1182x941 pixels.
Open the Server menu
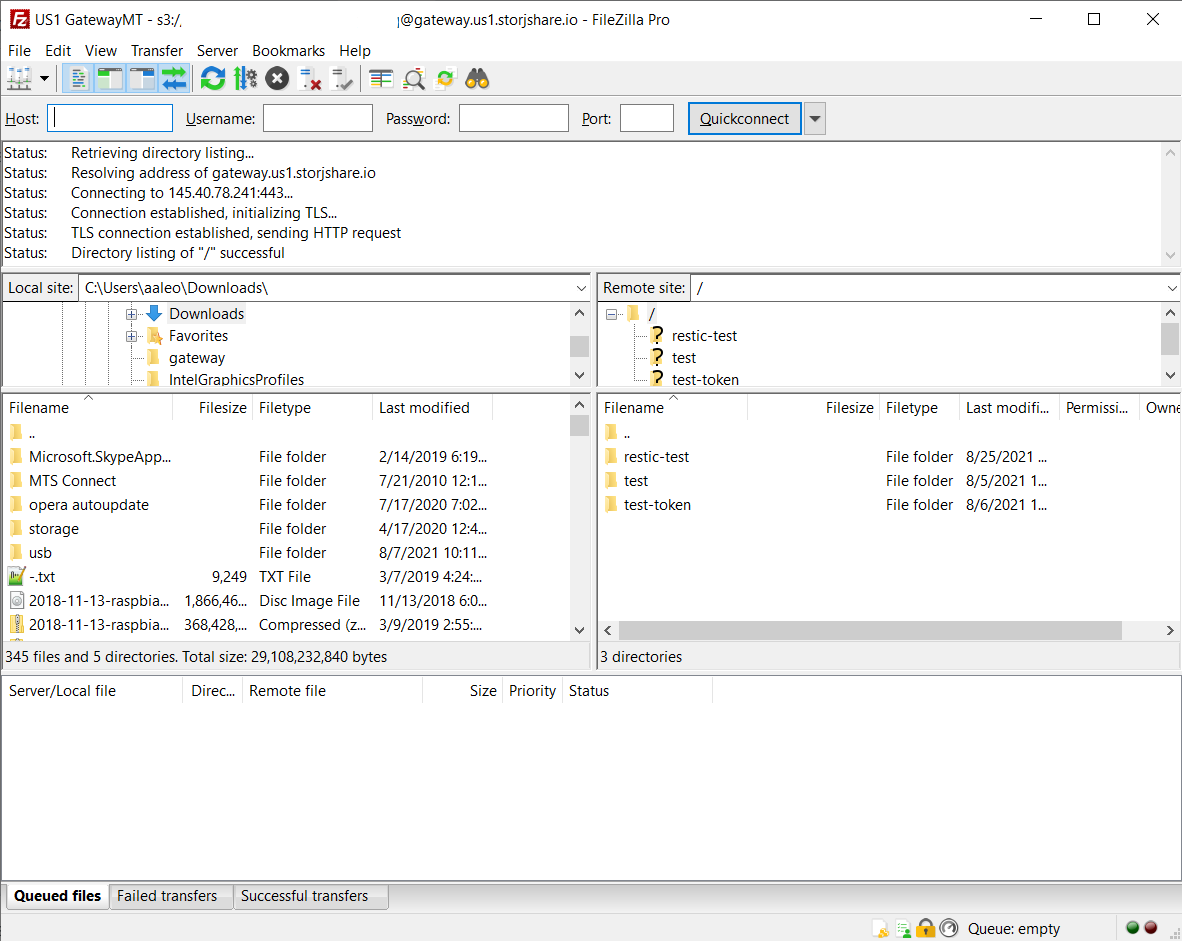pos(217,51)
